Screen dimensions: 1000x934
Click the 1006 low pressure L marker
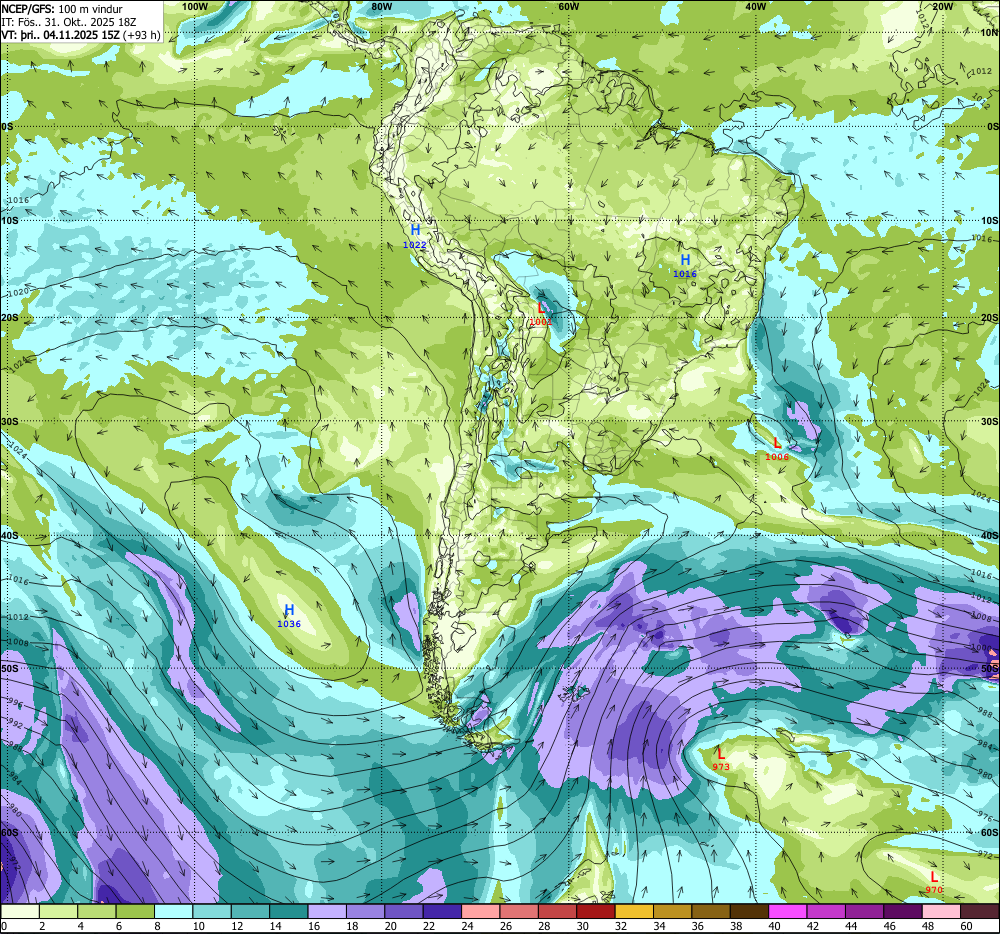pos(777,442)
